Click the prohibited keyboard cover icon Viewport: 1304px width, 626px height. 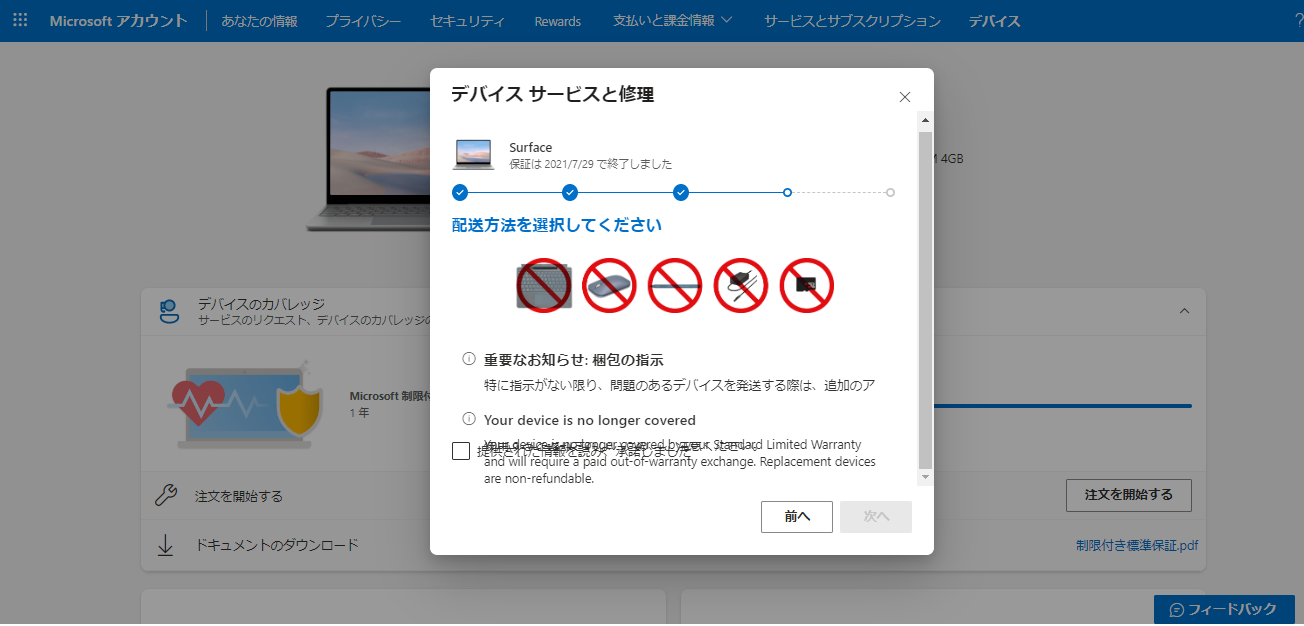pos(543,285)
